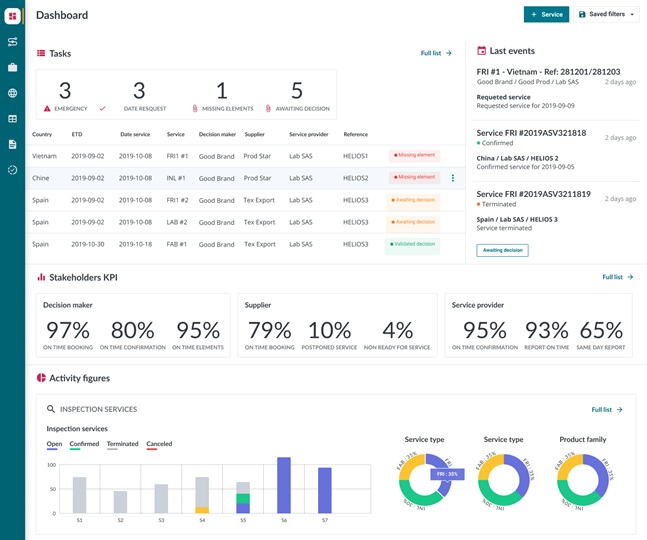Click the 4% Non ready for service KPI
647x540 pixels.
tap(397, 335)
